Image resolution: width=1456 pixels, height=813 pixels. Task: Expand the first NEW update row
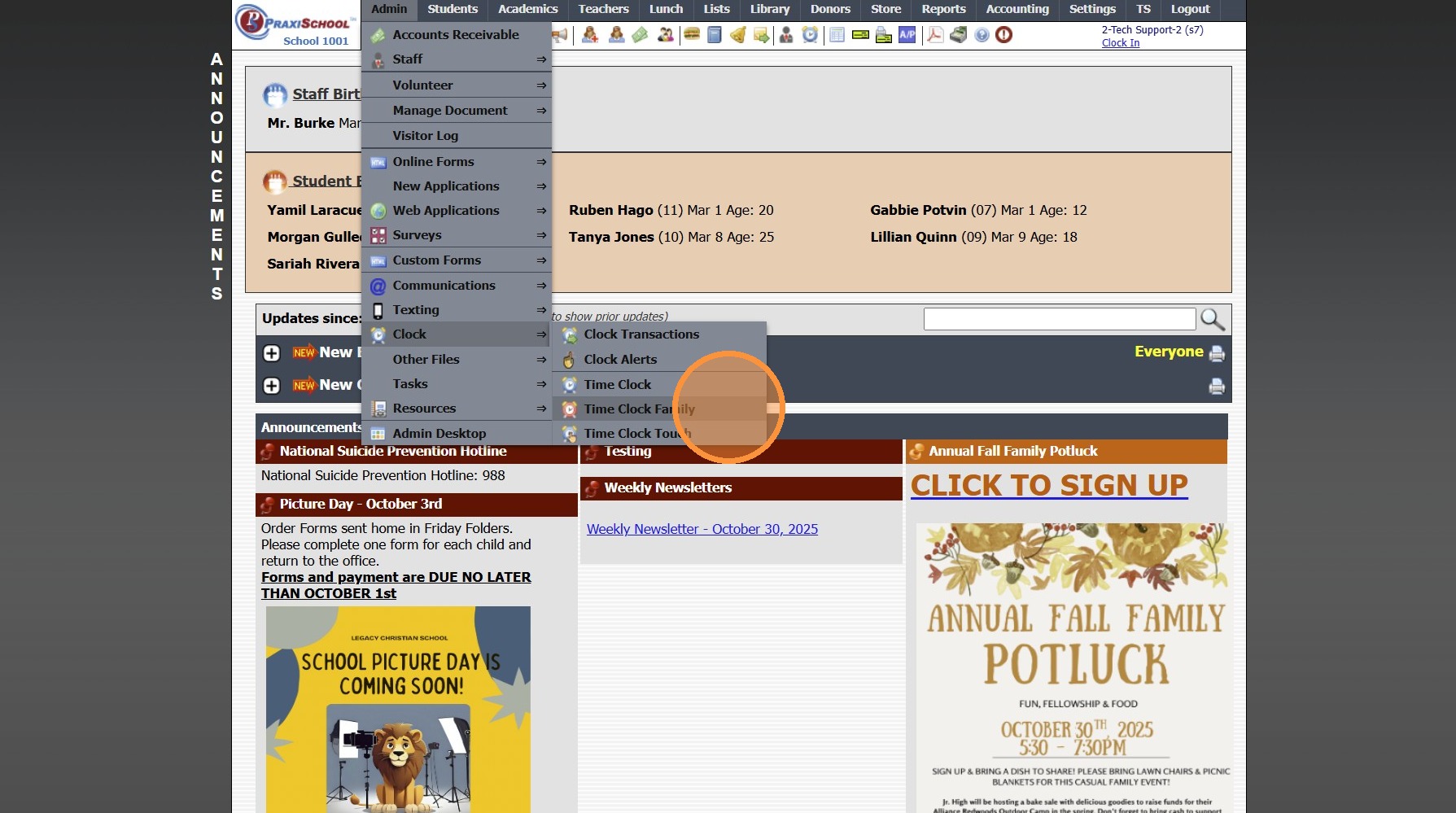[x=272, y=353]
